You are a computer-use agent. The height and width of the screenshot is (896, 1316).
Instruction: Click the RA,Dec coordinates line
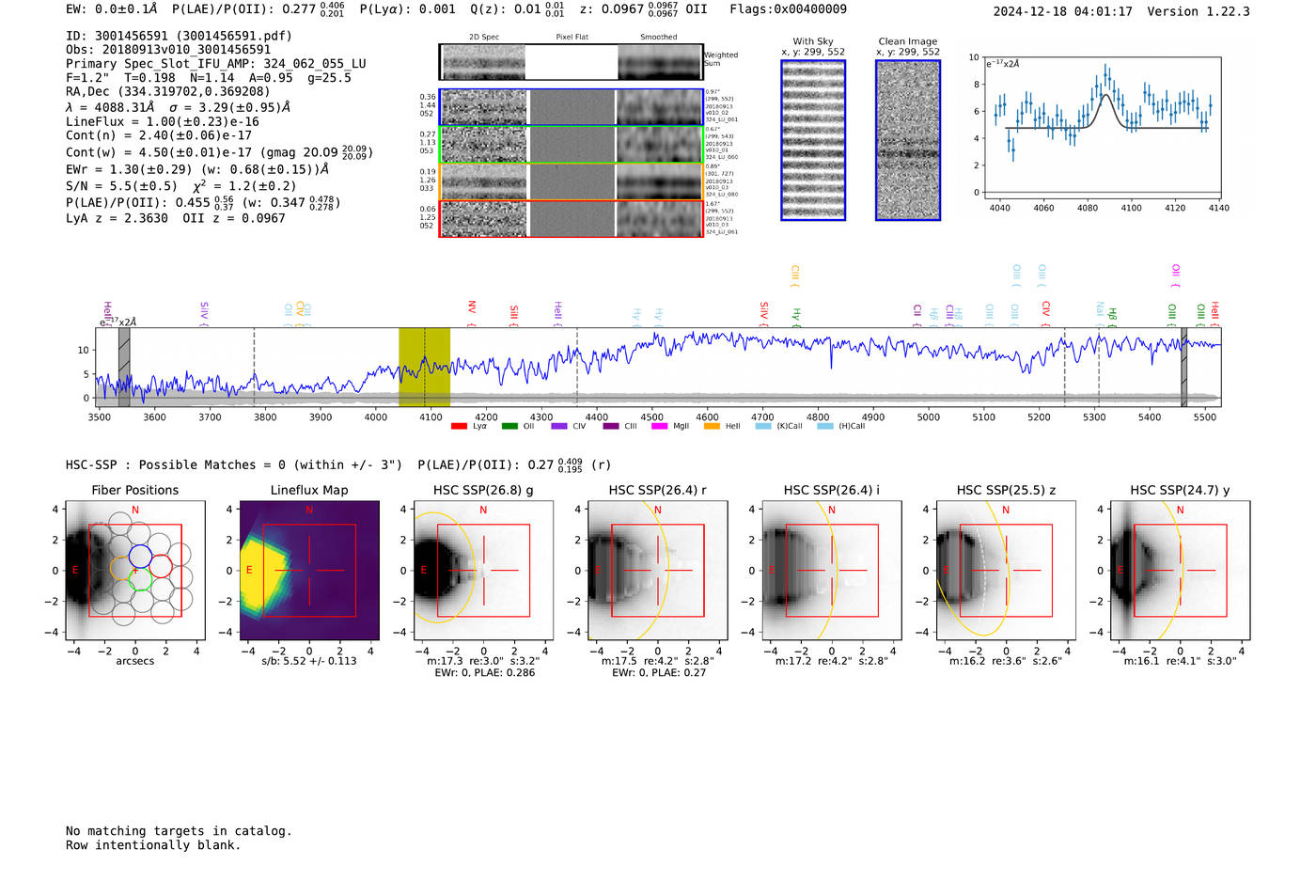pyautogui.click(x=168, y=91)
